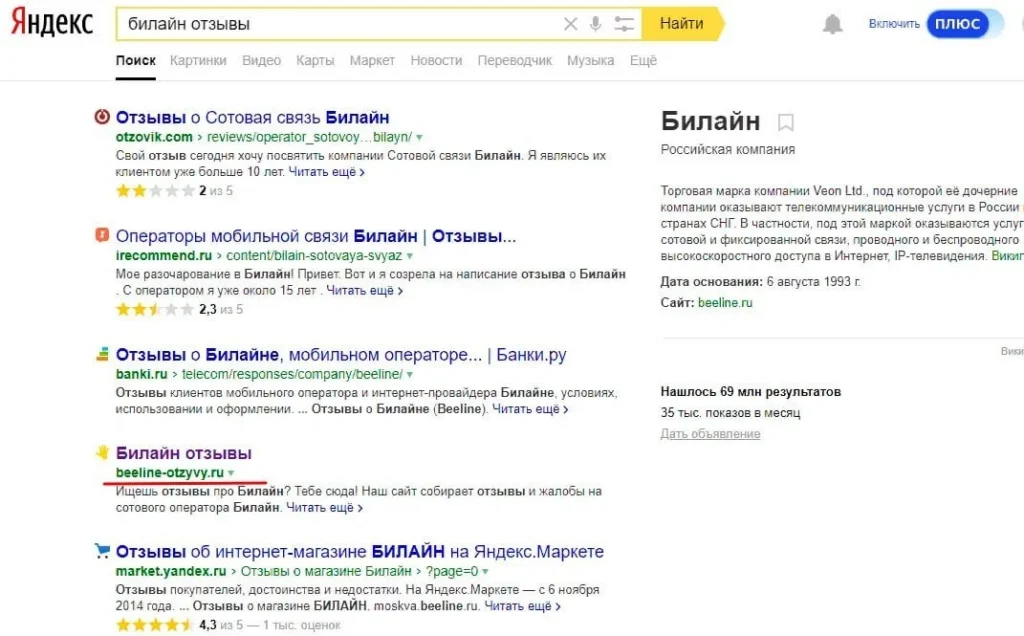Viewport: 1024px width, 636px height.
Task: Open Операторы мобильной связи Билайн result
Action: (315, 236)
